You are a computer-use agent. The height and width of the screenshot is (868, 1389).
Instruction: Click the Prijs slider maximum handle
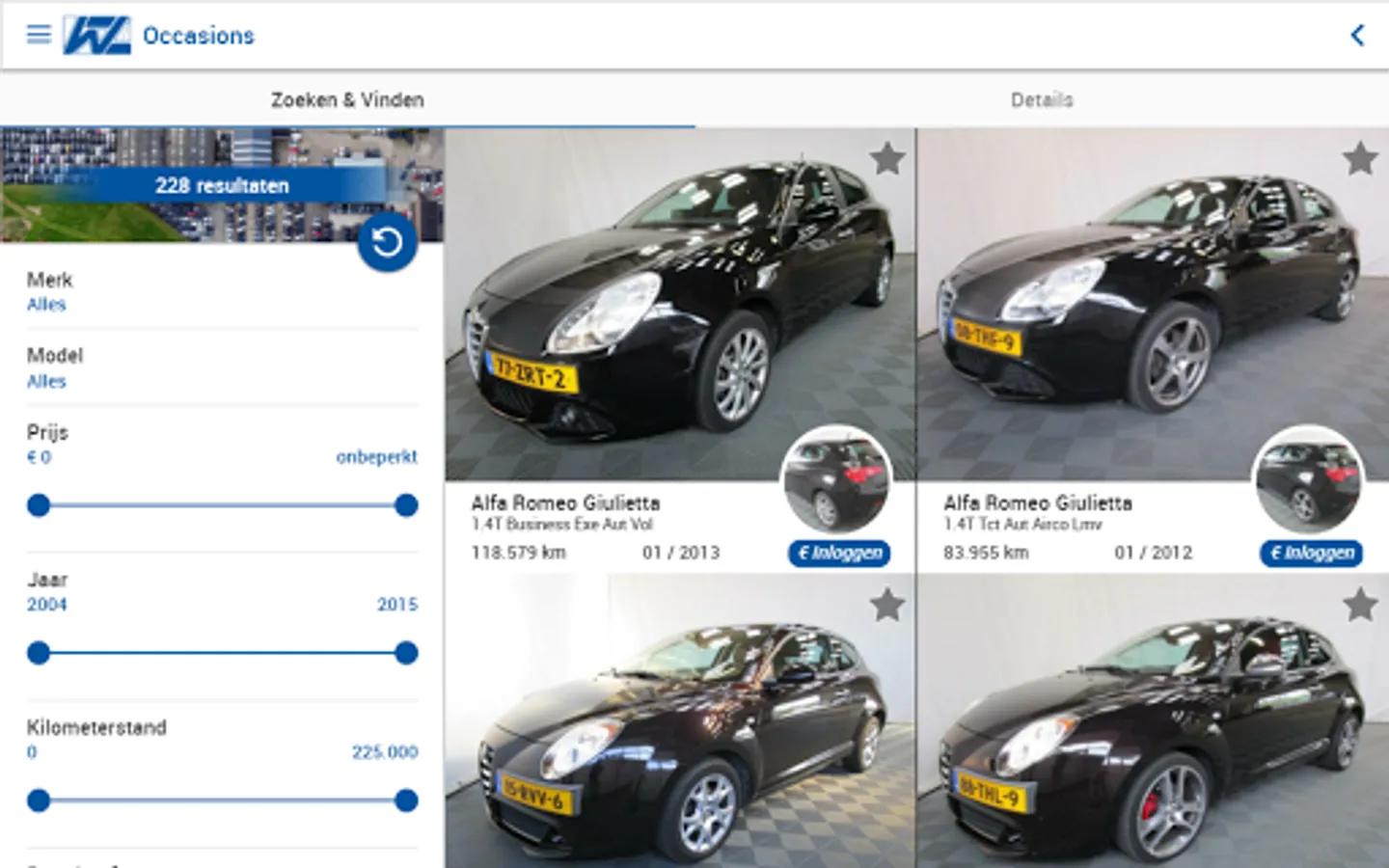(406, 505)
